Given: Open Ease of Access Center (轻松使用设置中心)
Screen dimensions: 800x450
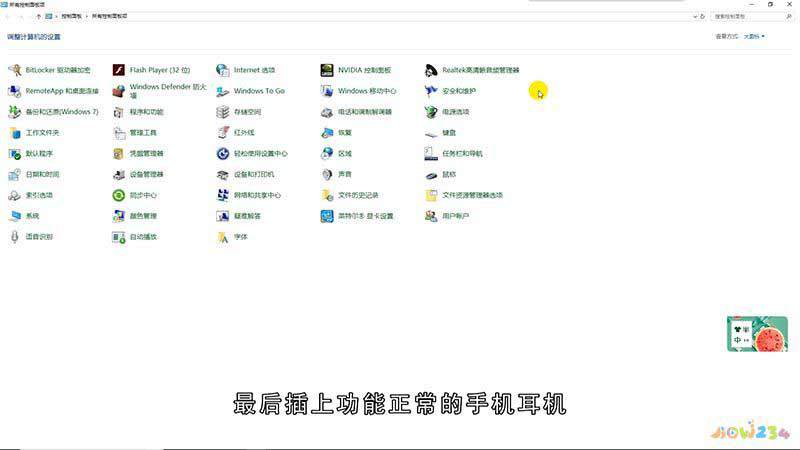Looking at the screenshot, I should pyautogui.click(x=252, y=154).
